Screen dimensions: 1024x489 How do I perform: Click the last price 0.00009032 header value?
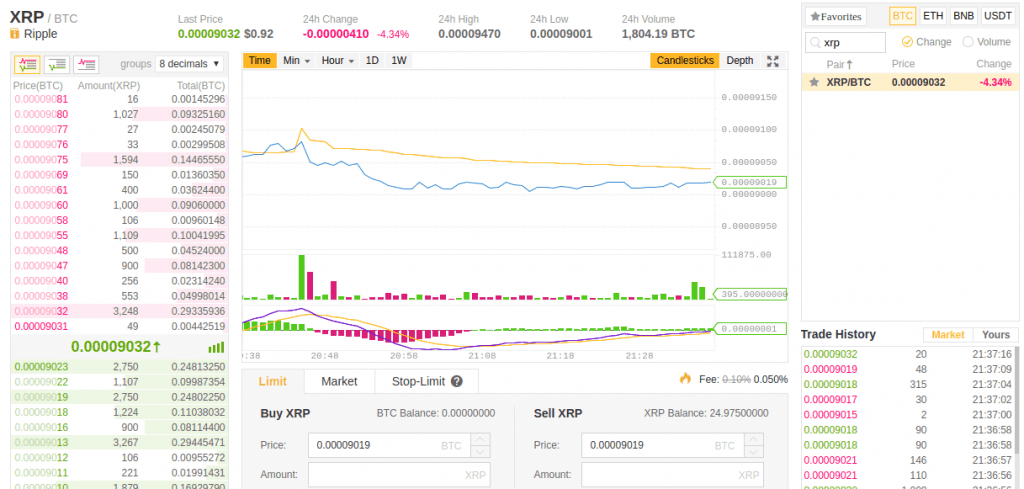(209, 33)
